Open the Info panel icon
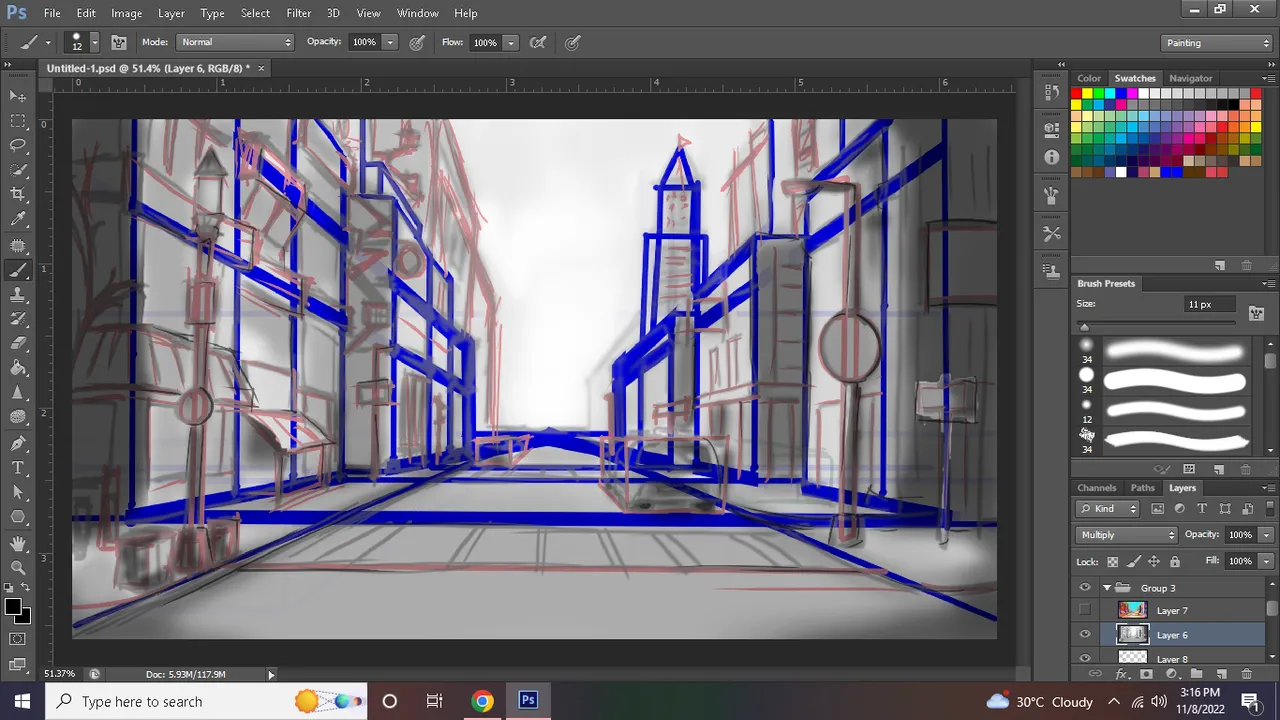Image resolution: width=1280 pixels, height=720 pixels. click(1051, 157)
